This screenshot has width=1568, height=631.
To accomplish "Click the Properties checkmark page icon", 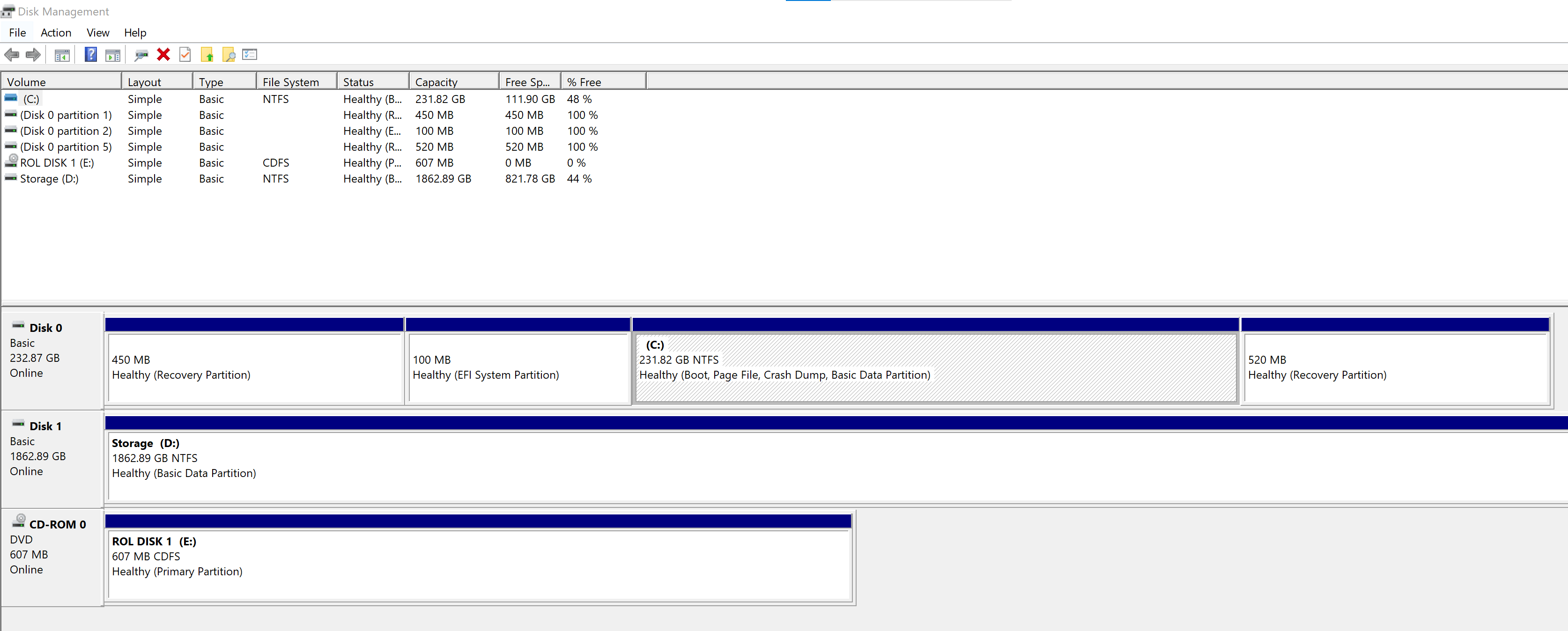I will click(185, 55).
